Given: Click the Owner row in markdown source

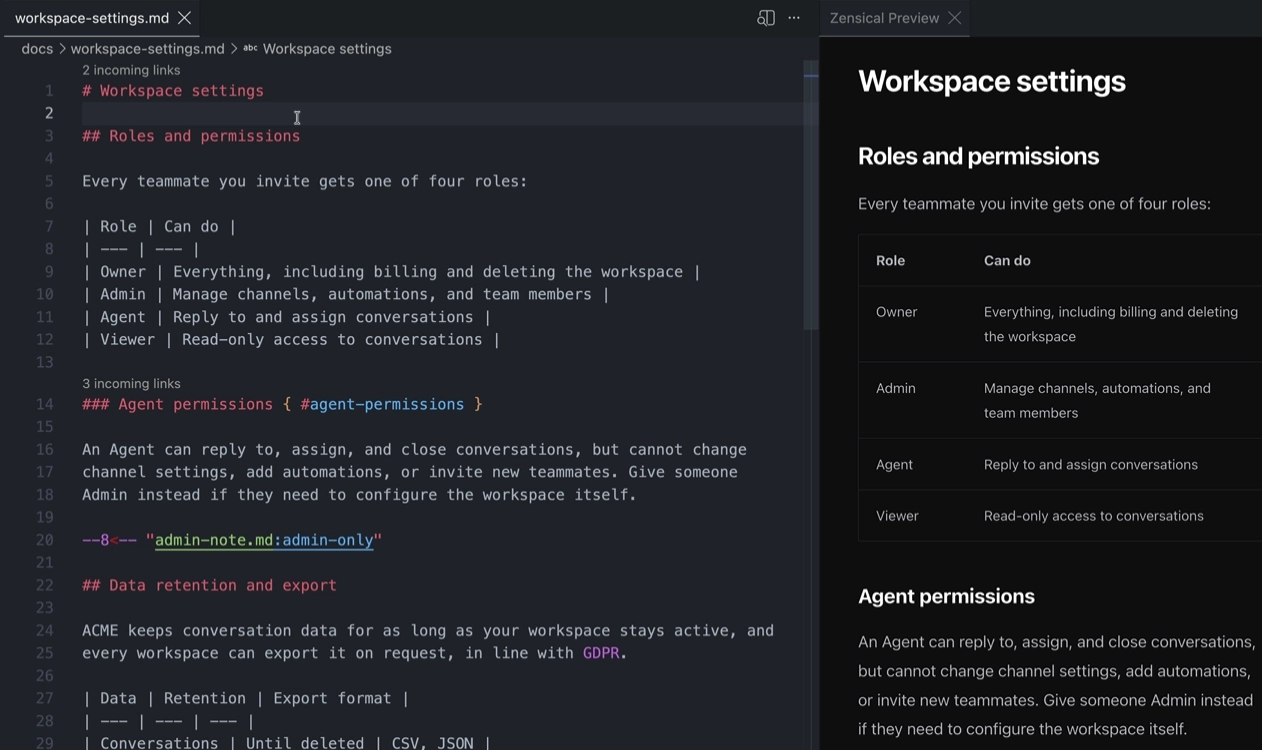Looking at the screenshot, I should coord(391,272).
